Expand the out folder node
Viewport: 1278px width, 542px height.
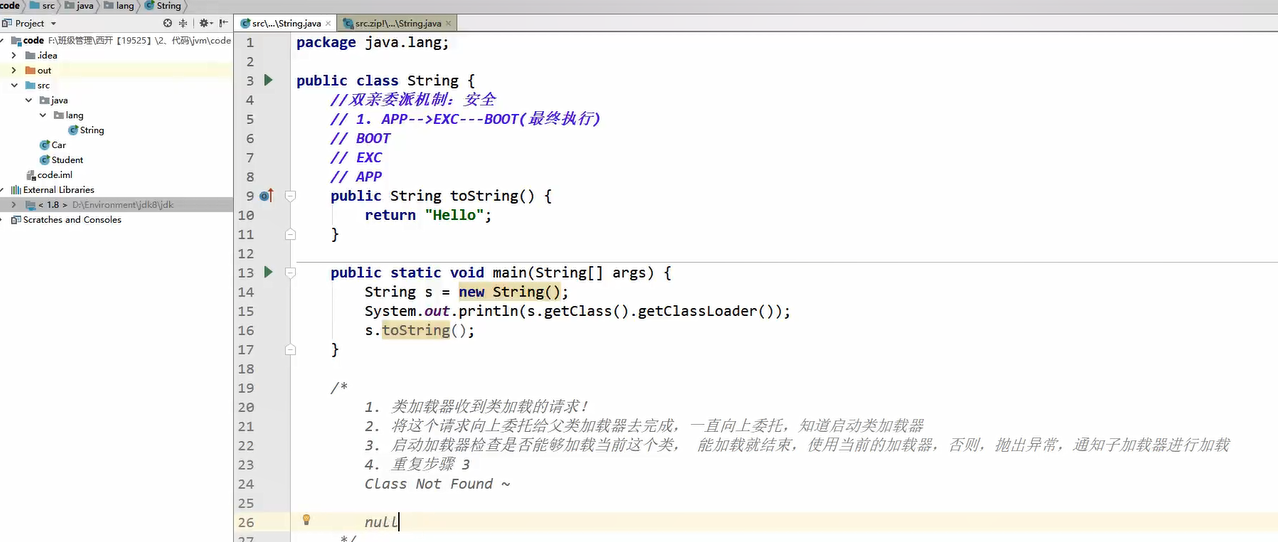click(14, 71)
